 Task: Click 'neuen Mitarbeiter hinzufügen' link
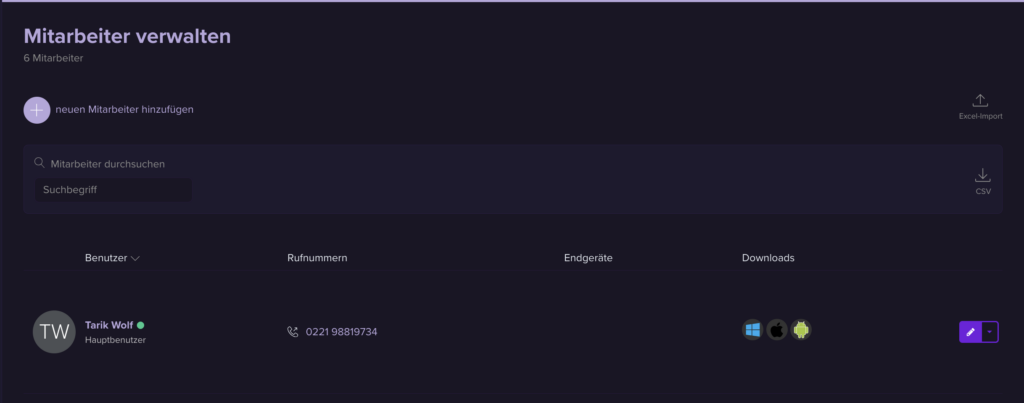(124, 110)
